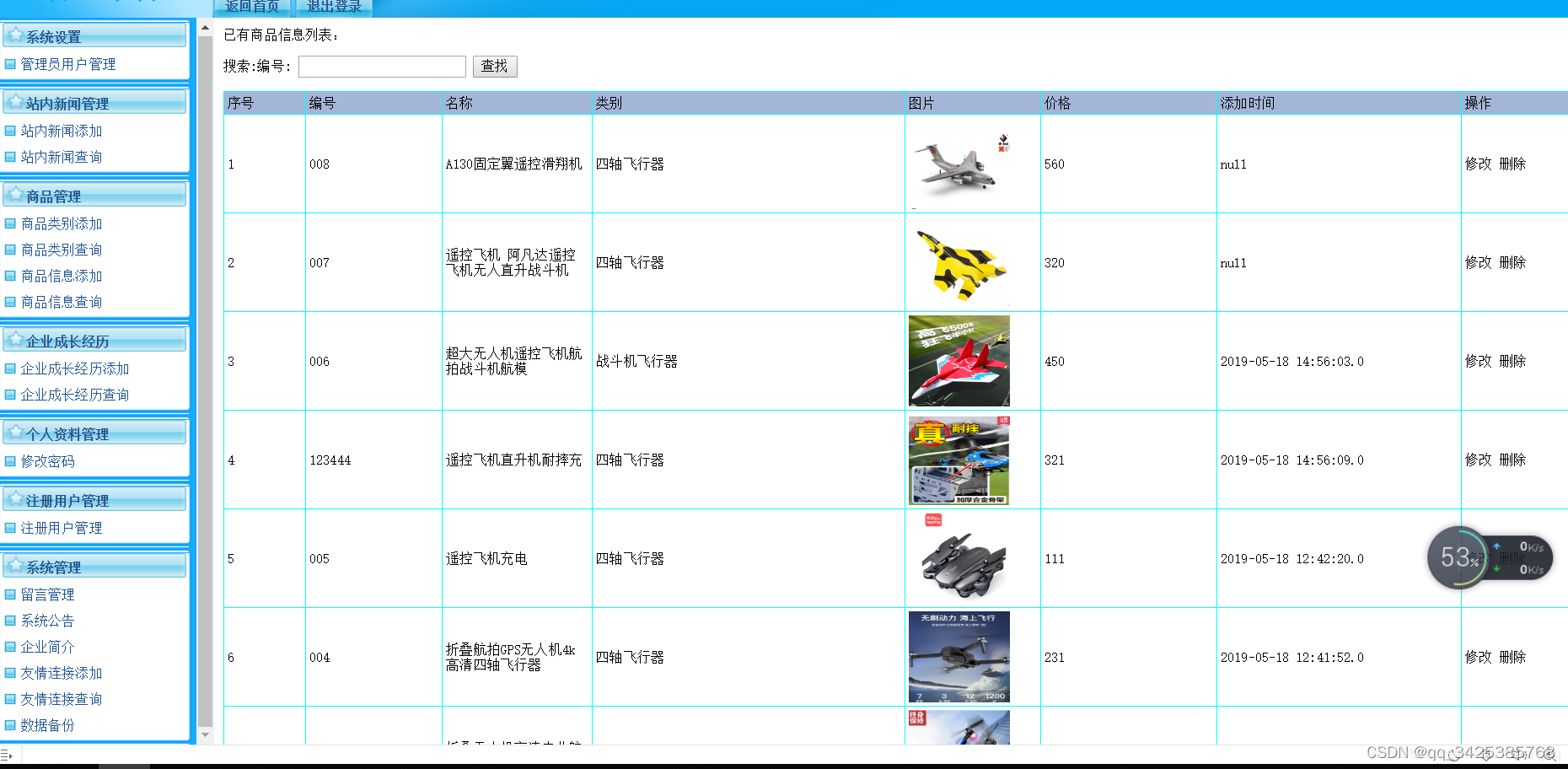
Task: Open 留言管理 sidebar link
Action: [48, 594]
